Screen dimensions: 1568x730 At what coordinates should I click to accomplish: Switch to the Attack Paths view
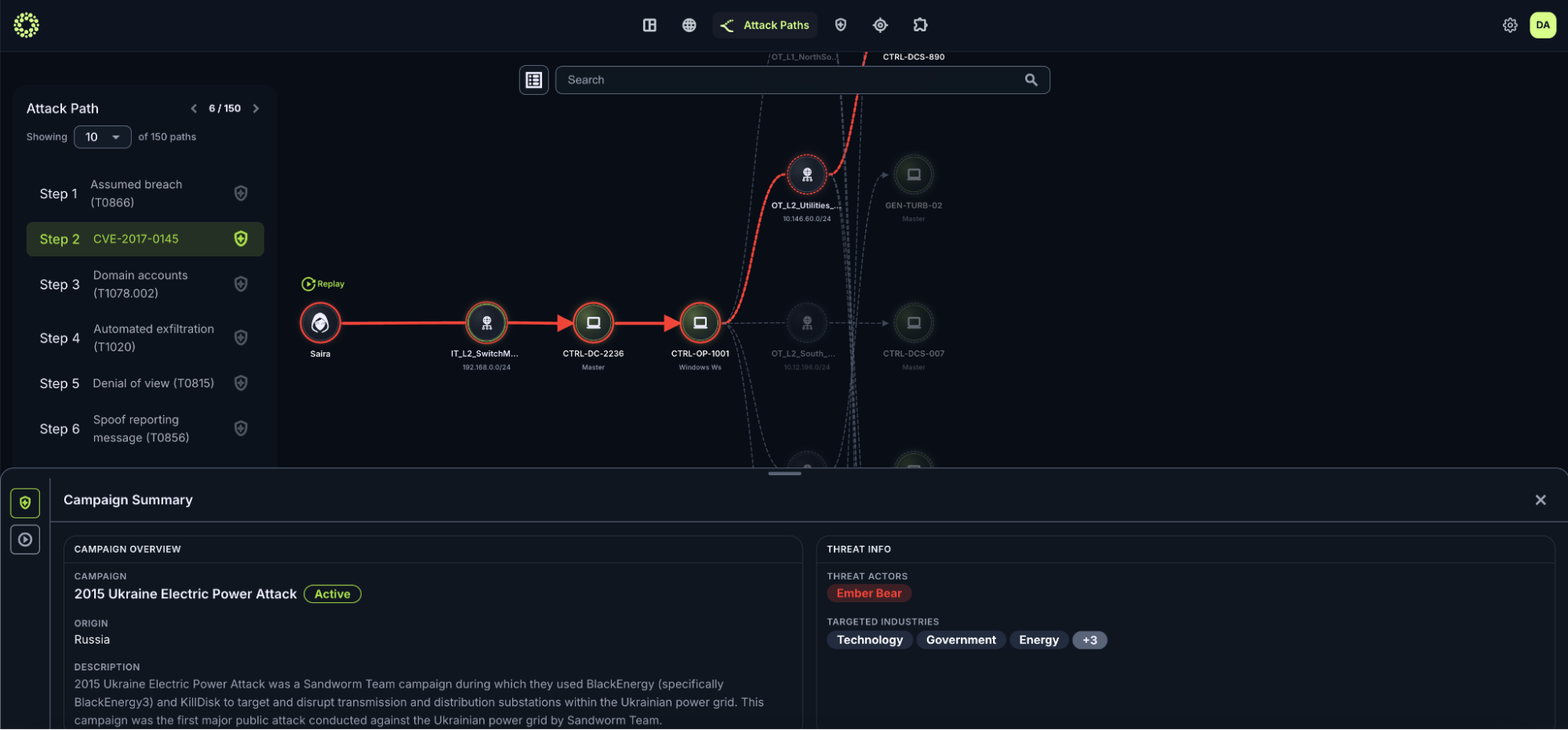click(x=765, y=24)
